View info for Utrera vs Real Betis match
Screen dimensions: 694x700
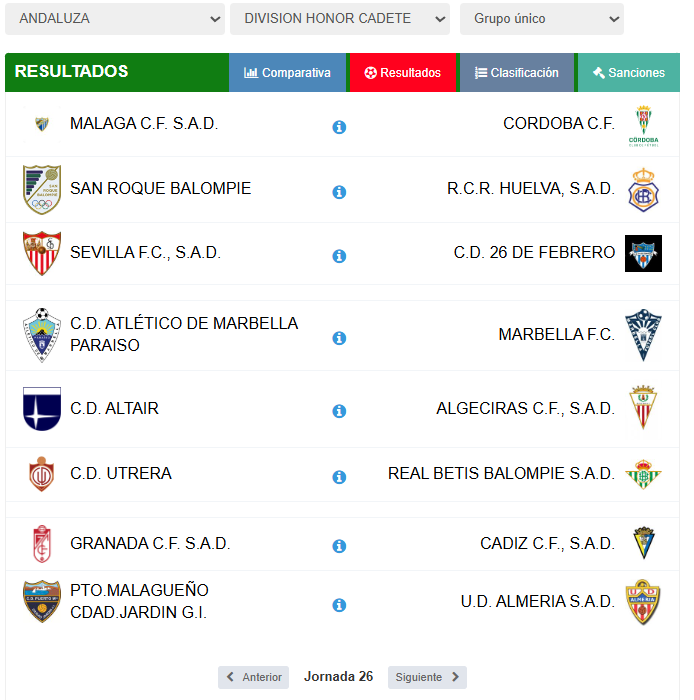click(339, 477)
